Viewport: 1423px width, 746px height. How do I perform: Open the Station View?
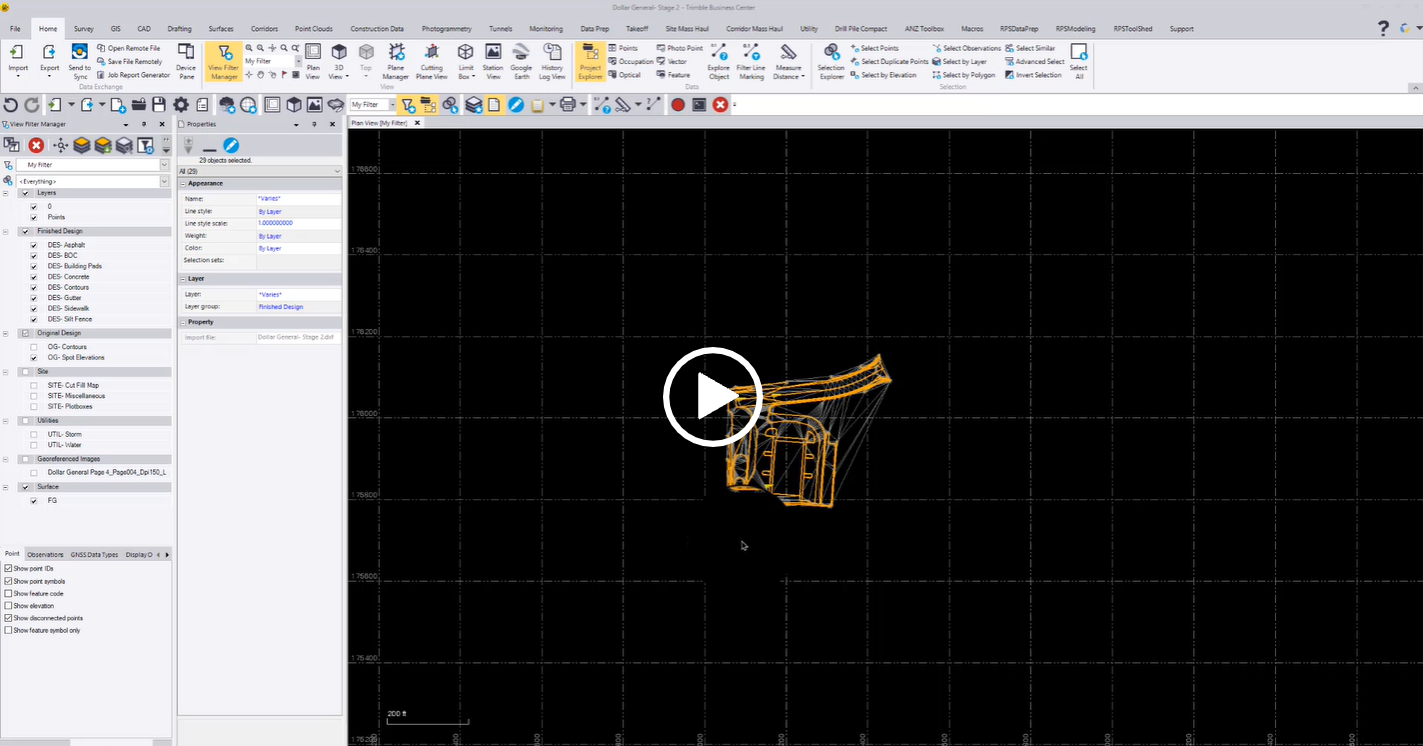click(493, 61)
